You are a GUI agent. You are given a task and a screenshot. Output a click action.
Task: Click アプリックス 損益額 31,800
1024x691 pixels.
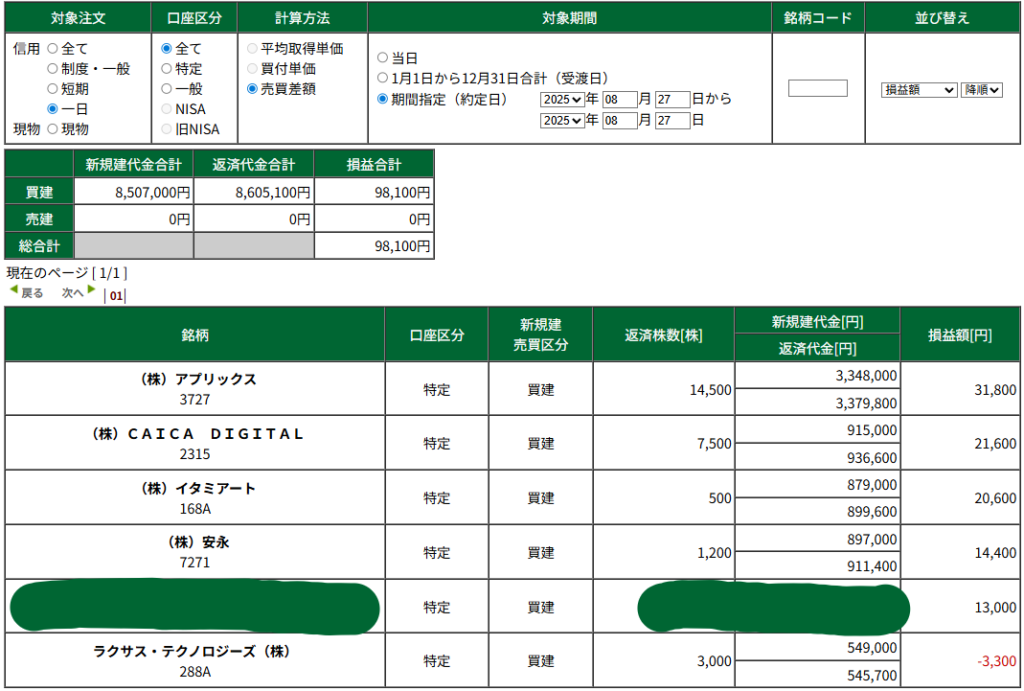click(995, 390)
